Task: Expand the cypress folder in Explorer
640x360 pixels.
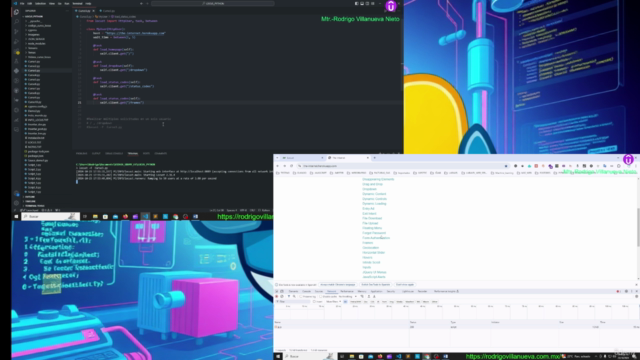Action: click(33, 30)
